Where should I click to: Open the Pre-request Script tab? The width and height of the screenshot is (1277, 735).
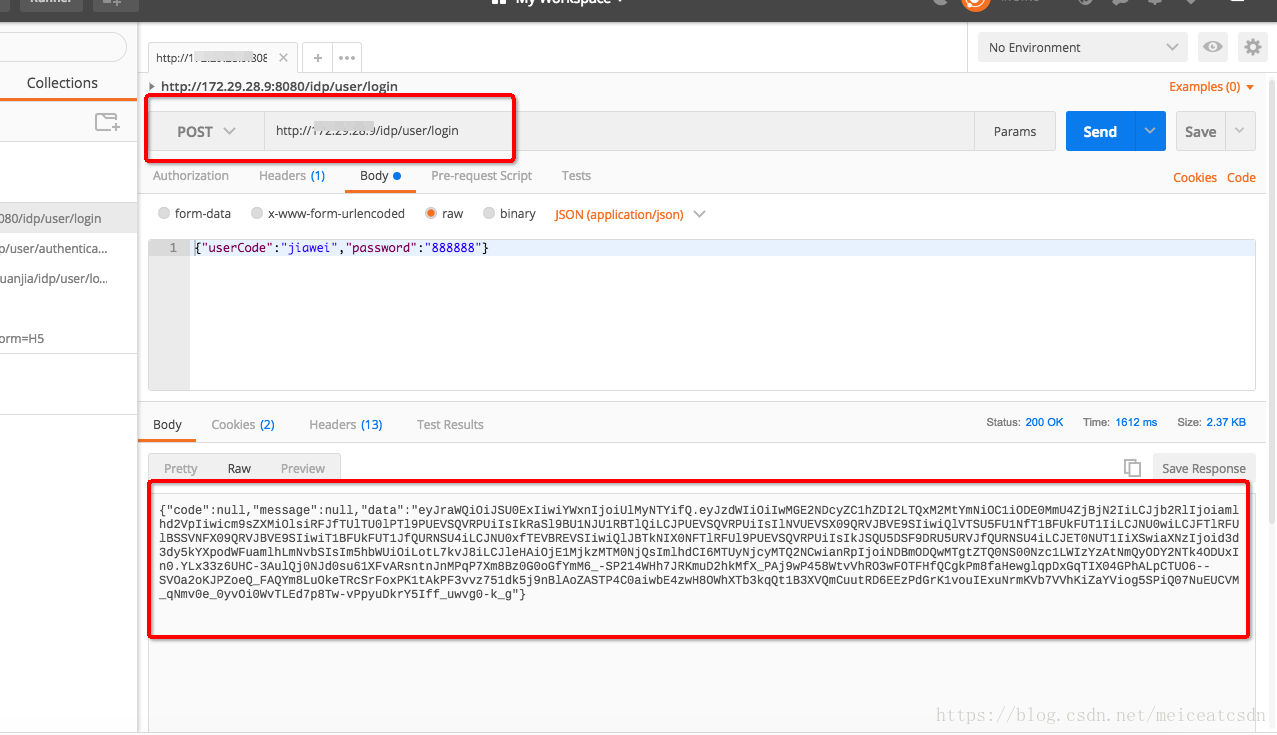(x=482, y=175)
